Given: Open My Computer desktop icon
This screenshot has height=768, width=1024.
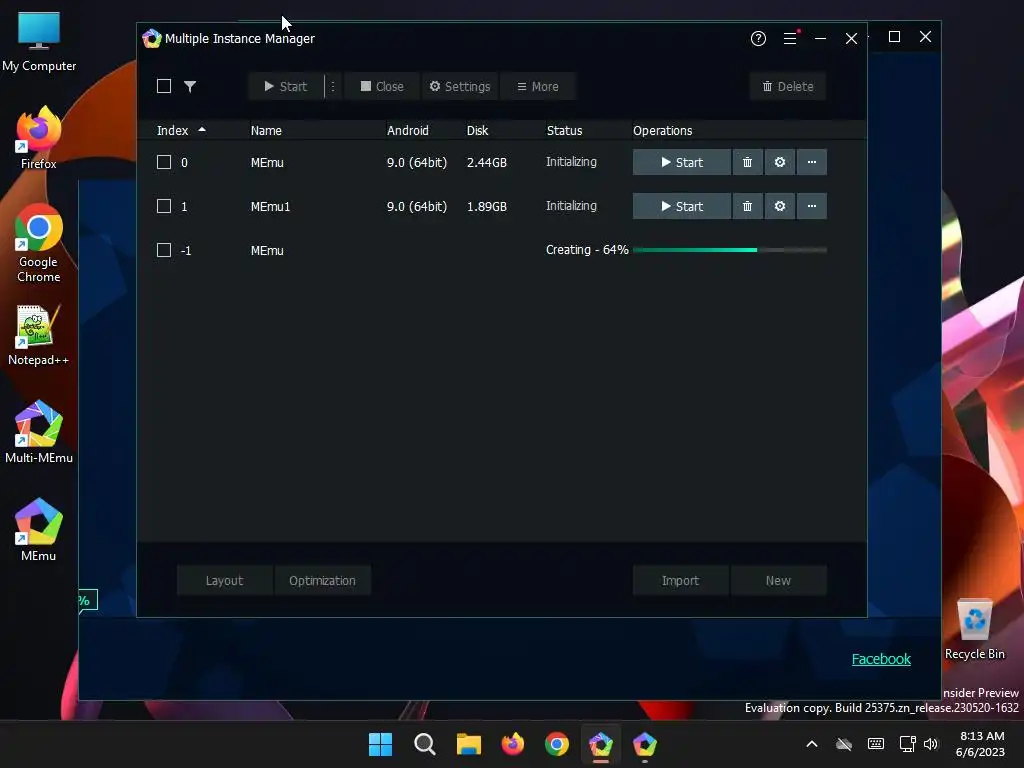Looking at the screenshot, I should (39, 41).
